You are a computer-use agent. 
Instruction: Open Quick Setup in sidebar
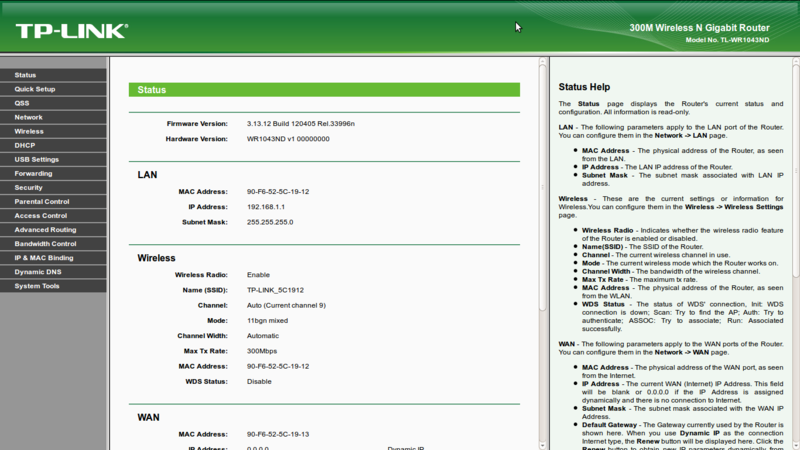coord(53,89)
